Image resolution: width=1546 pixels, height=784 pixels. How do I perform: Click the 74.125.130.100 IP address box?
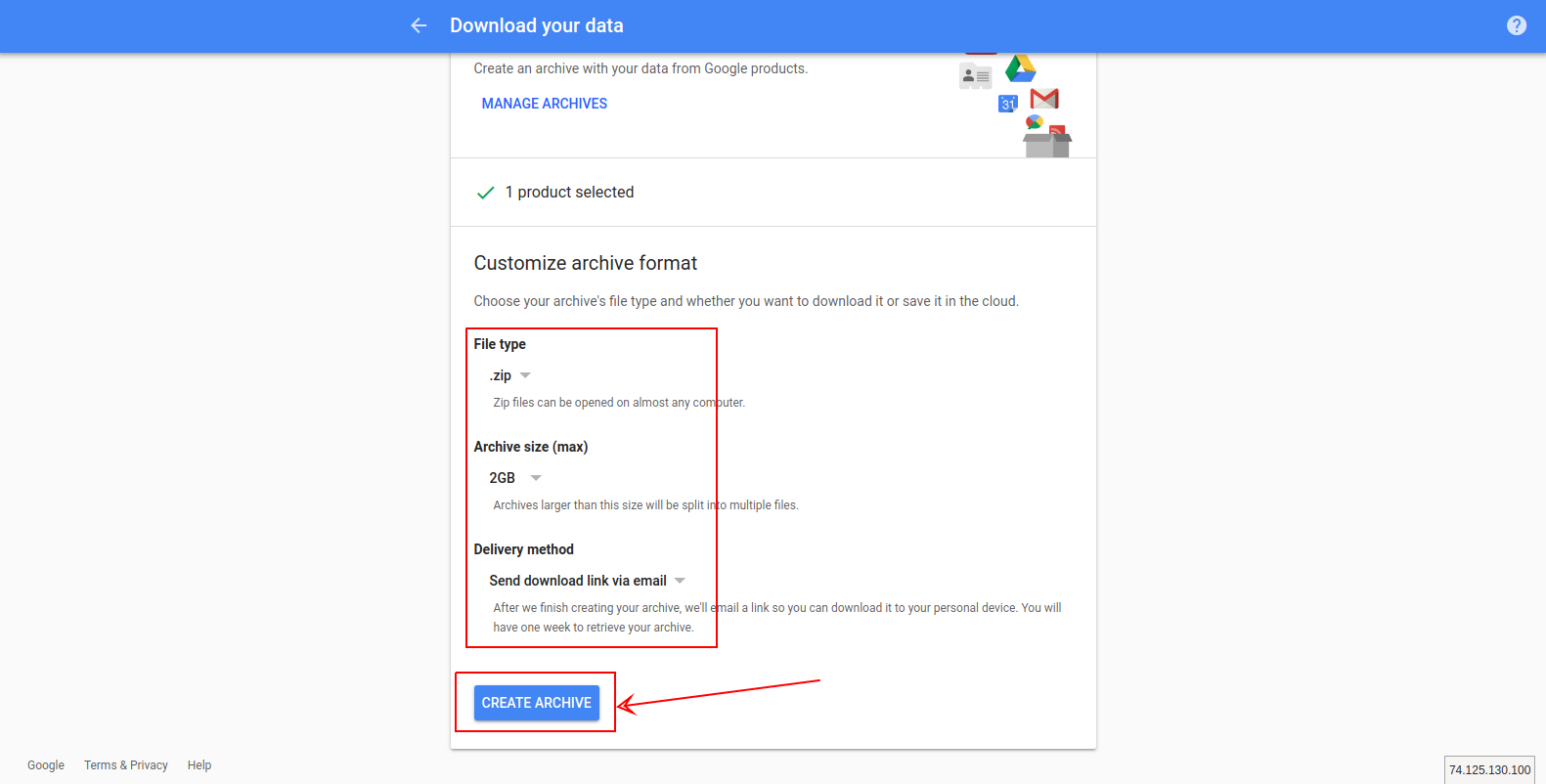tap(1489, 770)
